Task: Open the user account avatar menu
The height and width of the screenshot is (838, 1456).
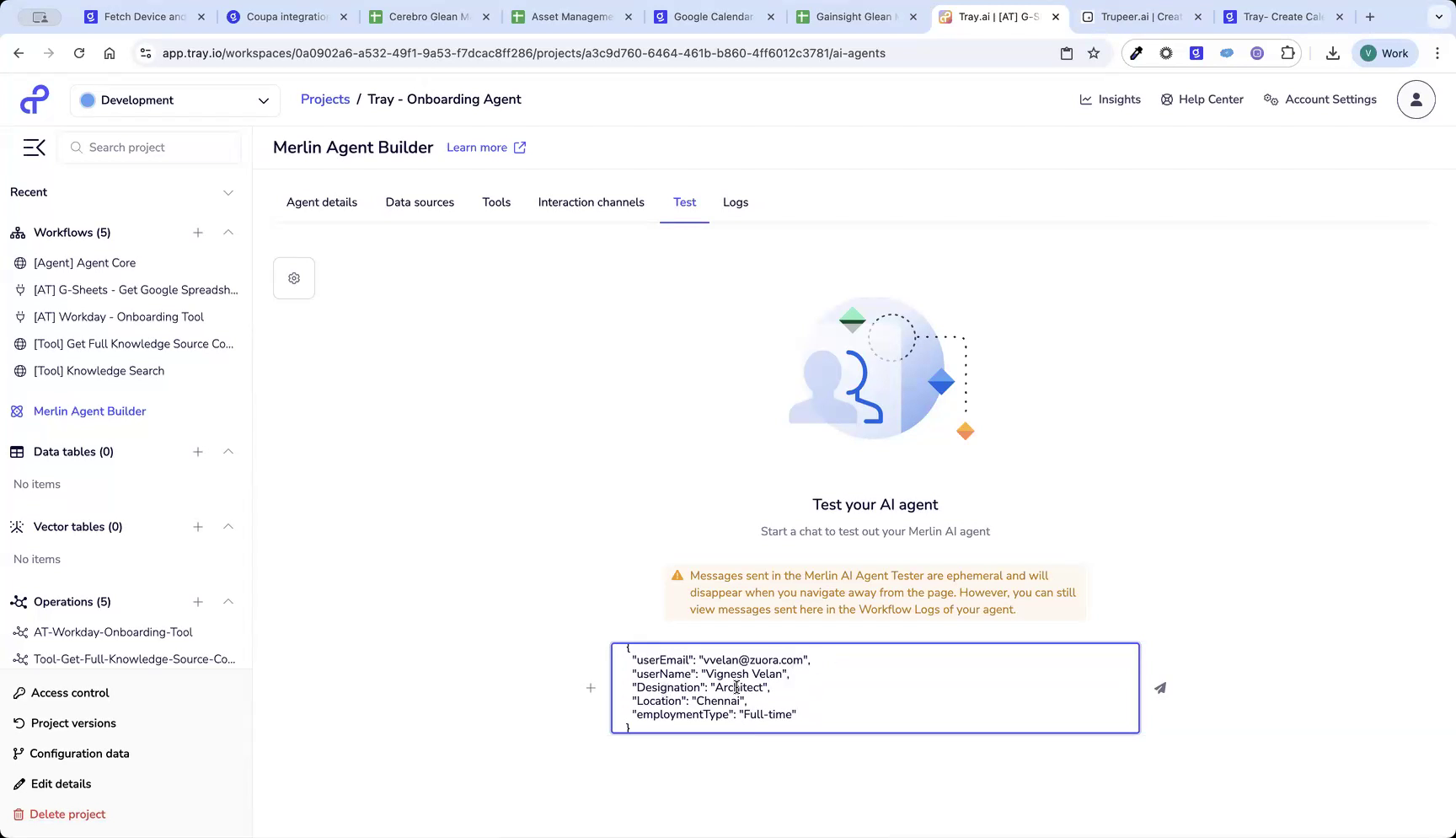Action: [x=1416, y=99]
